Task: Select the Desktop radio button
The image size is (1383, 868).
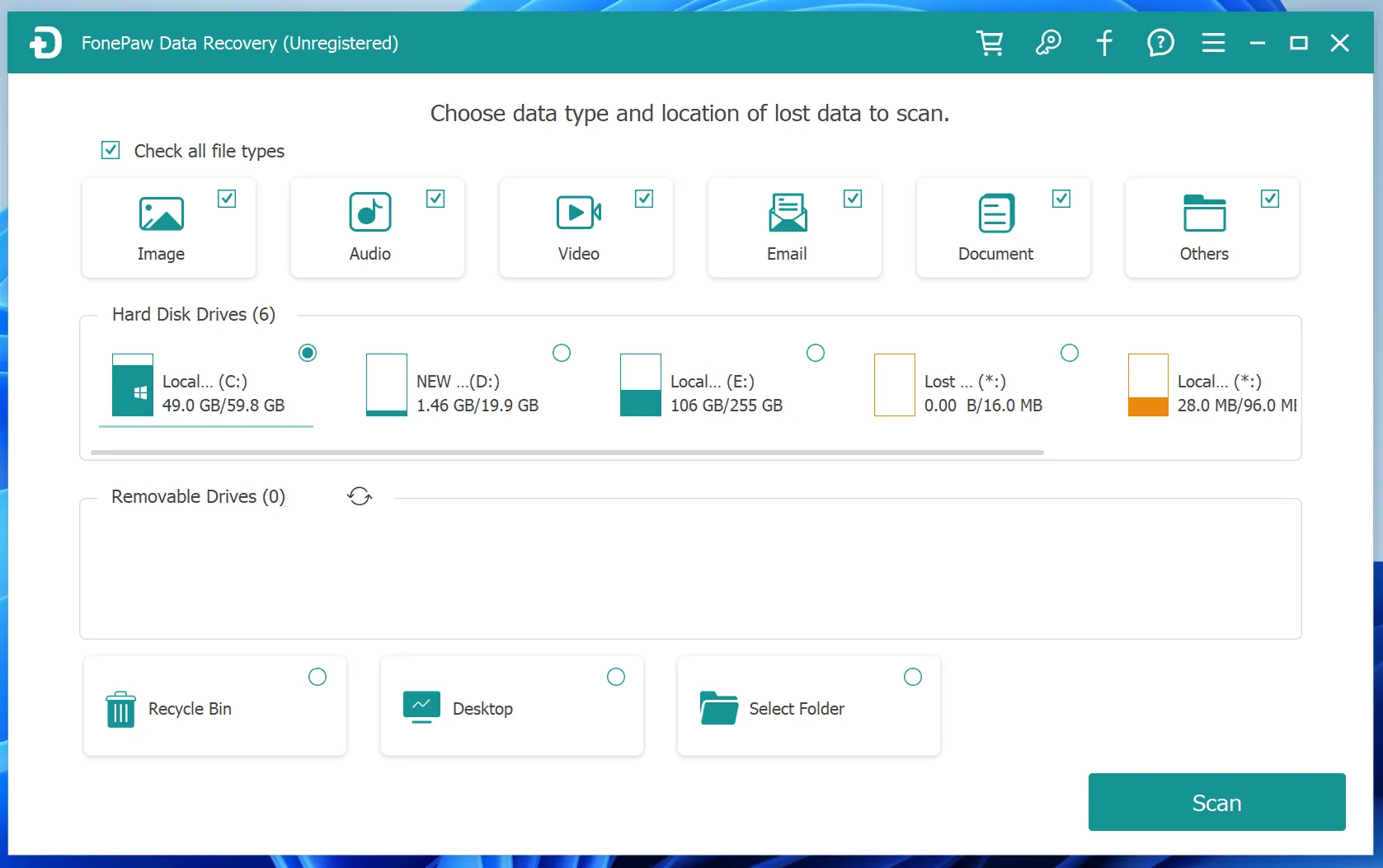Action: 616,677
